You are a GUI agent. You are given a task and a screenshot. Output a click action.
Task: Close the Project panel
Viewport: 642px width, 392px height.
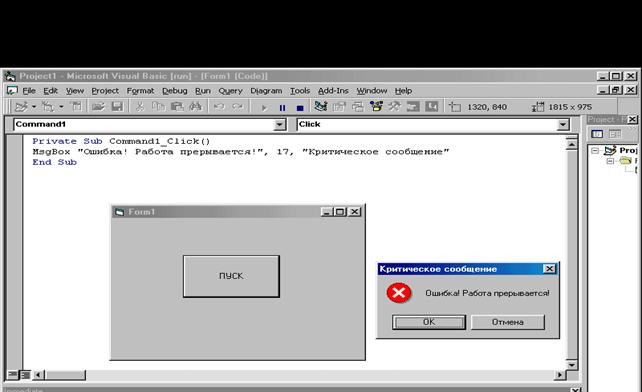pos(633,119)
